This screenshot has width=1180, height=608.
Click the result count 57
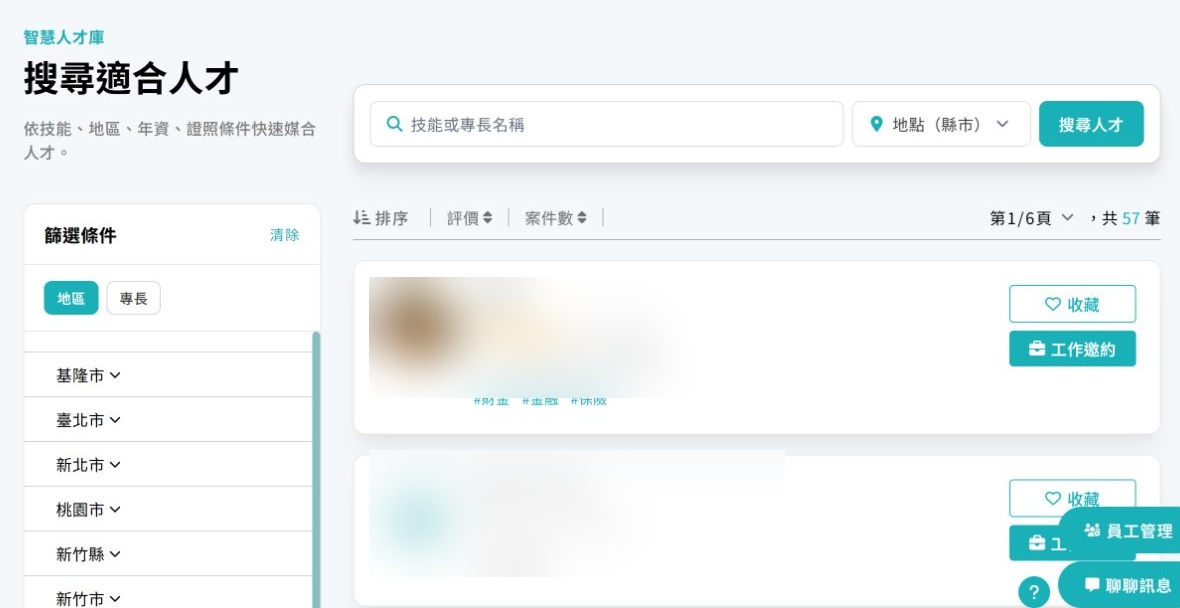[x=1131, y=218]
